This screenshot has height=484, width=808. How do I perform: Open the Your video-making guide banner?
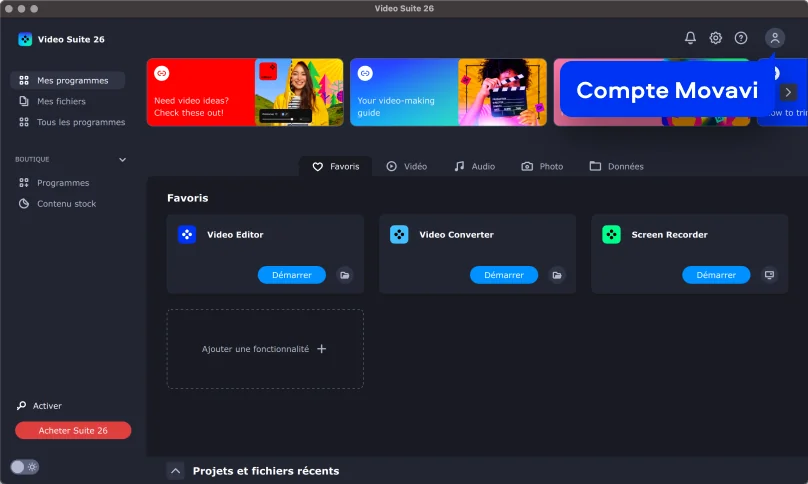click(448, 92)
